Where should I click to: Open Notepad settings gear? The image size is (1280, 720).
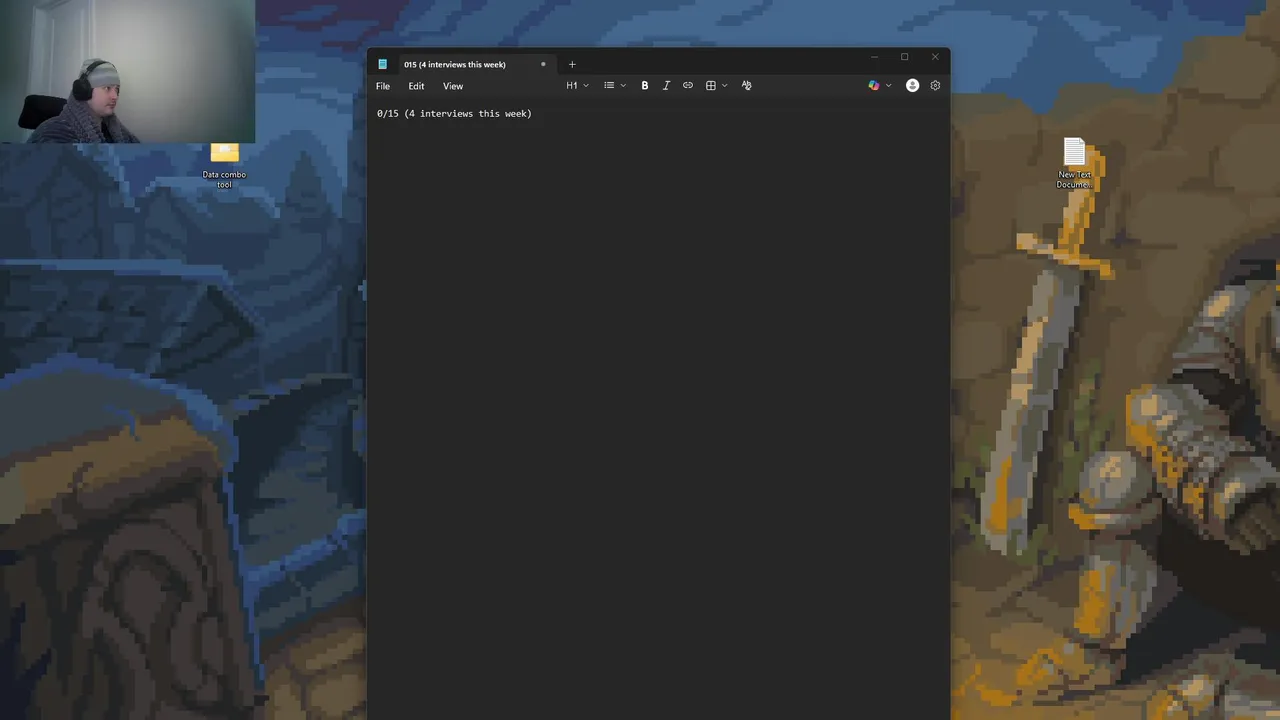tap(935, 86)
